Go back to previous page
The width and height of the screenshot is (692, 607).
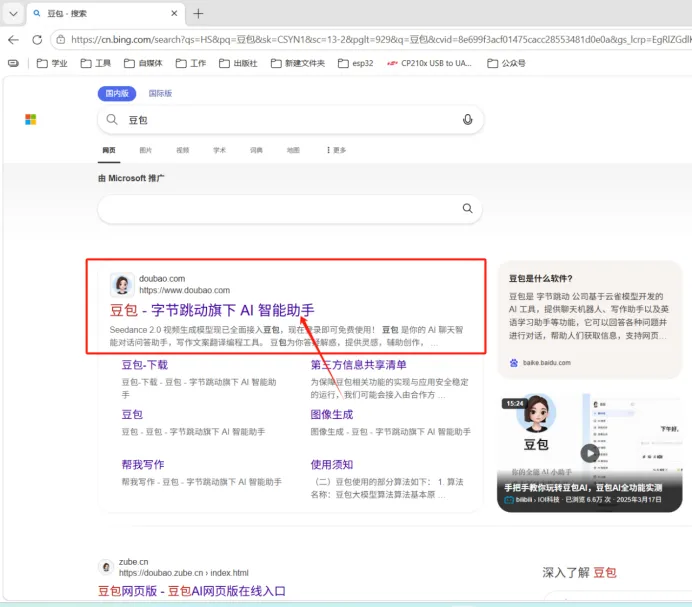click(x=14, y=40)
